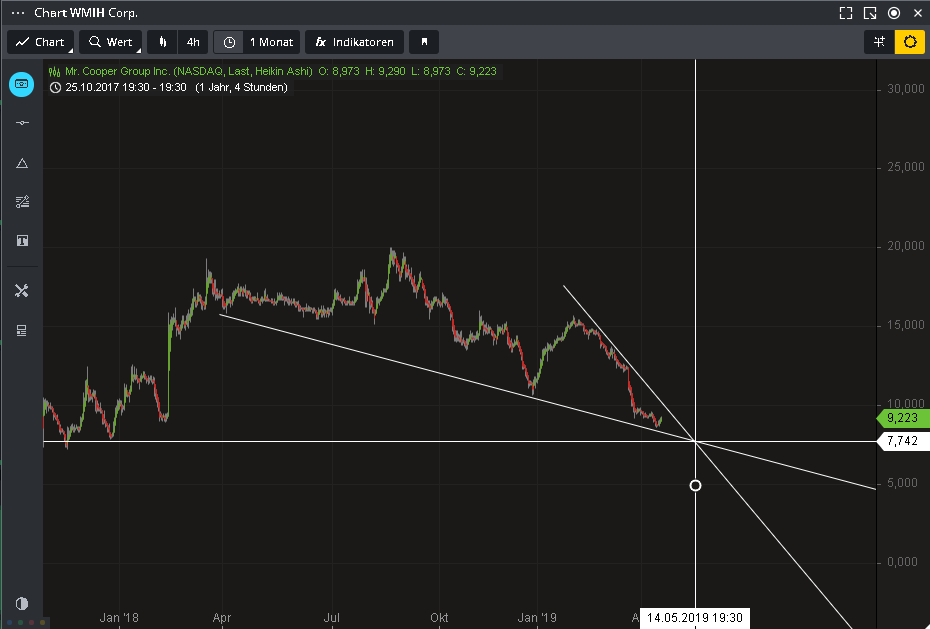The height and width of the screenshot is (629, 930).
Task: Click the Apr time axis label
Action: coord(221,618)
